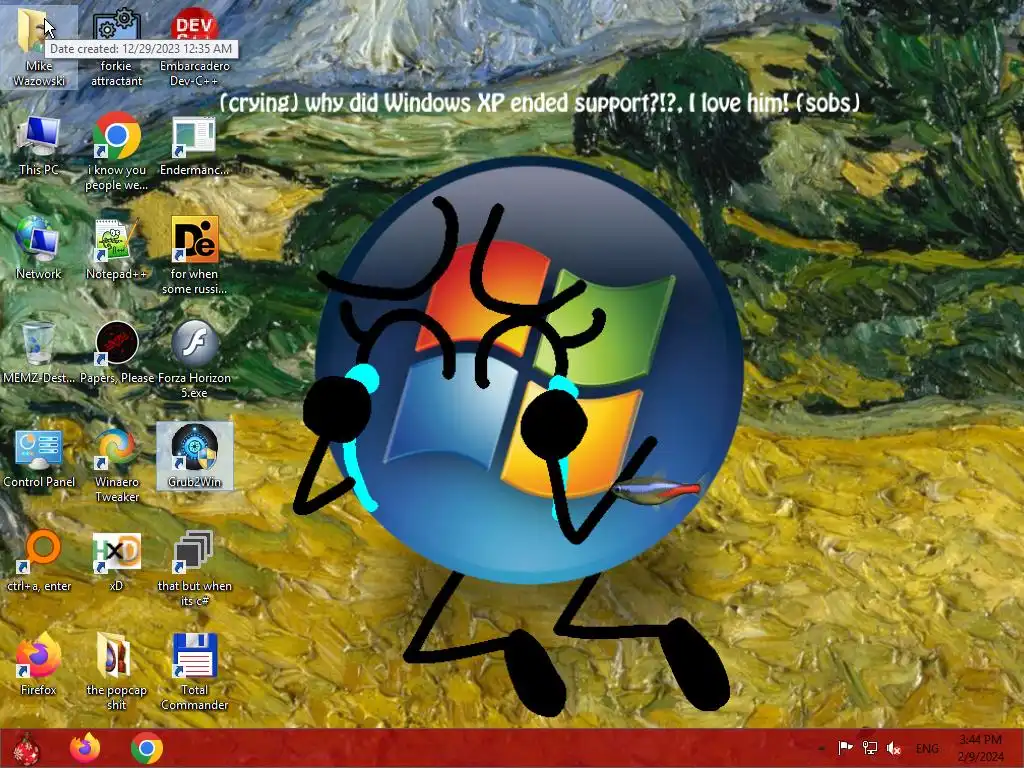Launch Chrome shortcut 'i know you people we...'
1024x768 pixels.
(116, 152)
